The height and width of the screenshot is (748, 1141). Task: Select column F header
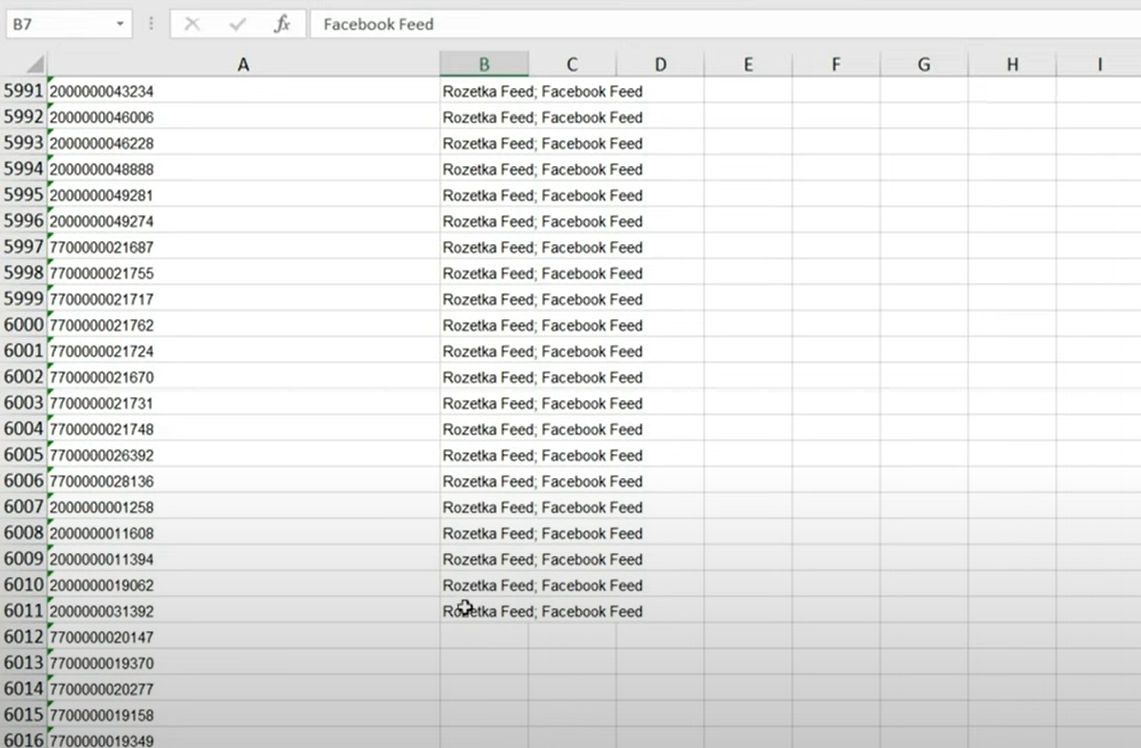(x=836, y=64)
